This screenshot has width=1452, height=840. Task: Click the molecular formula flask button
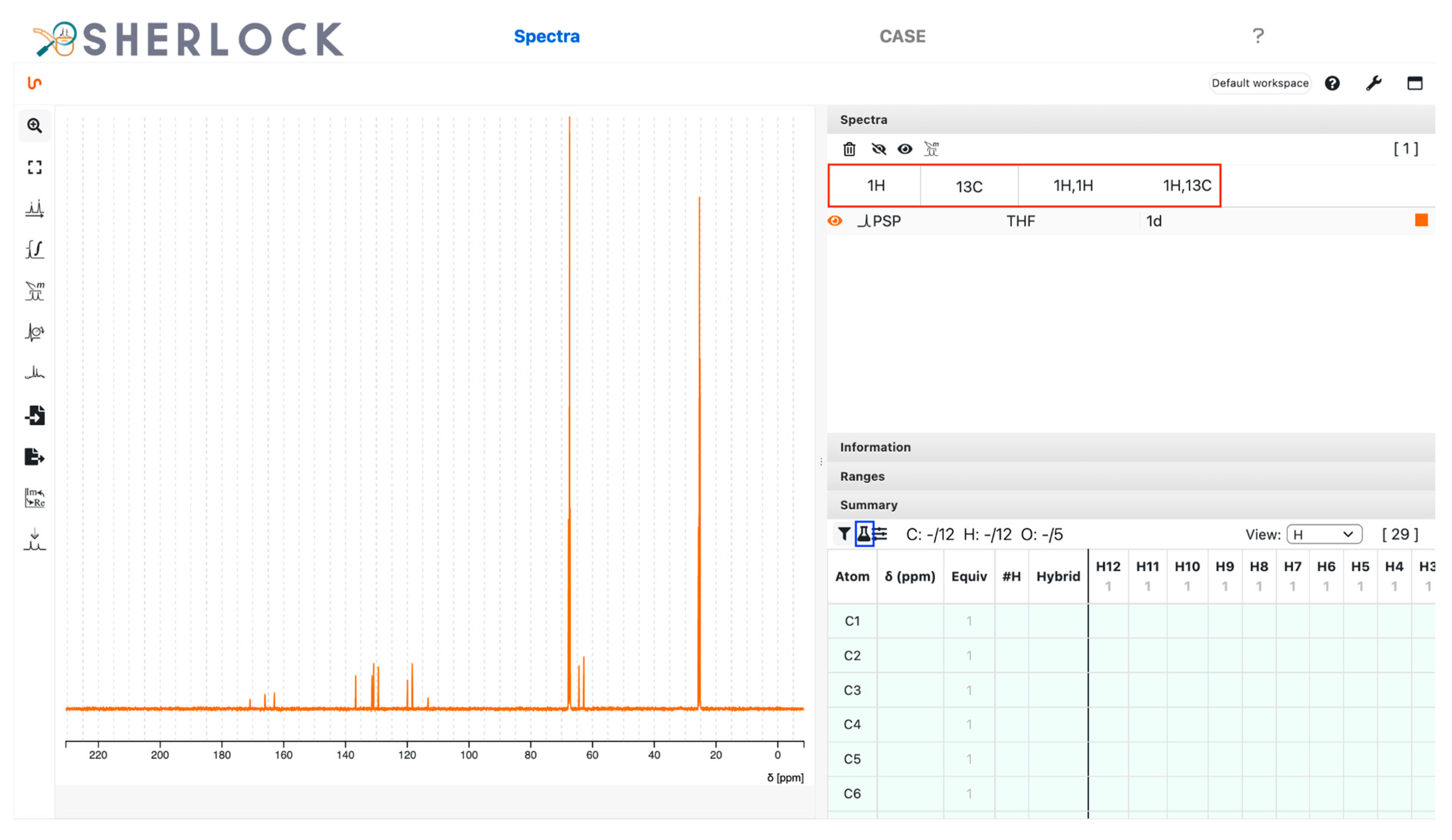[864, 534]
